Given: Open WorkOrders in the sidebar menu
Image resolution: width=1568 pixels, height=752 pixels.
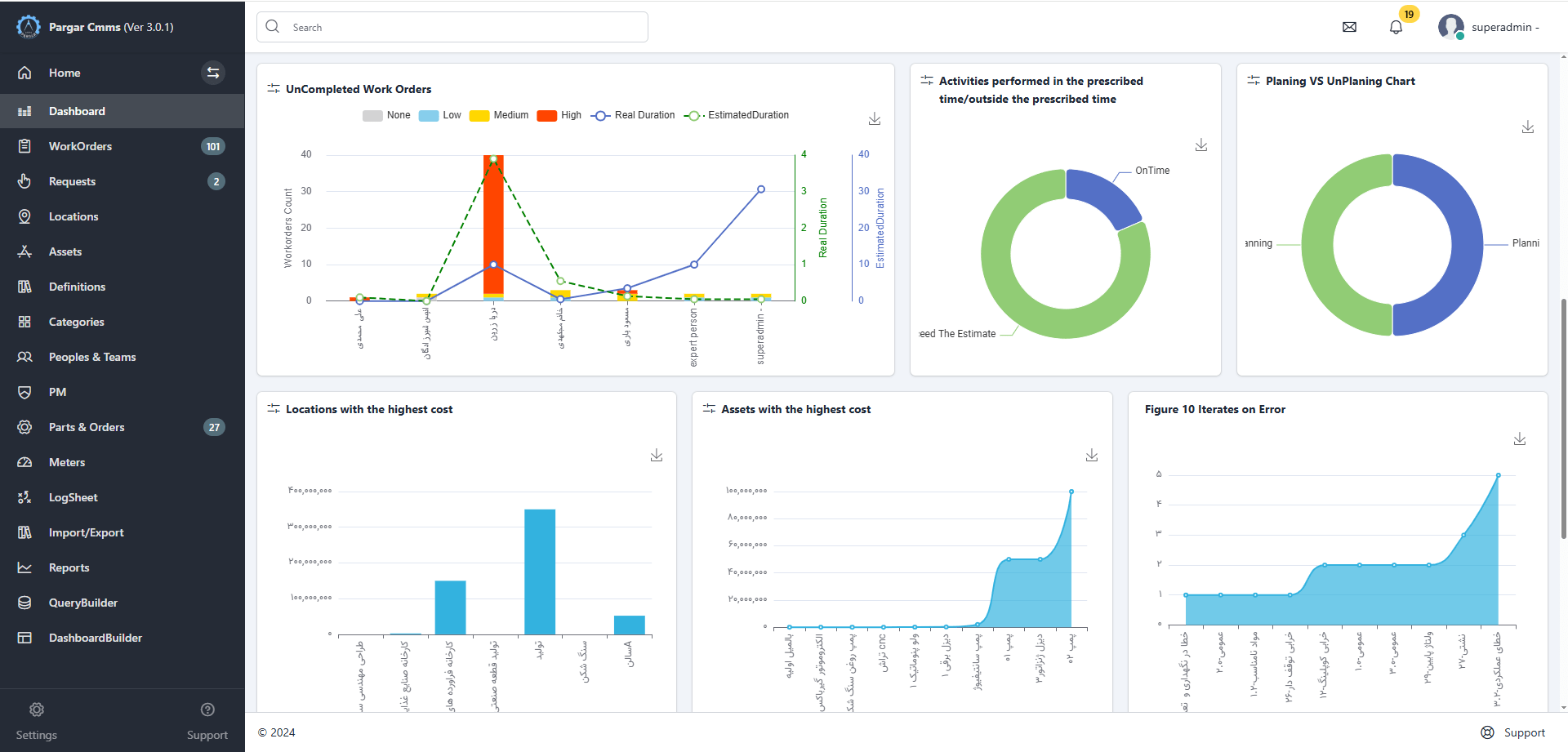Looking at the screenshot, I should tap(80, 146).
